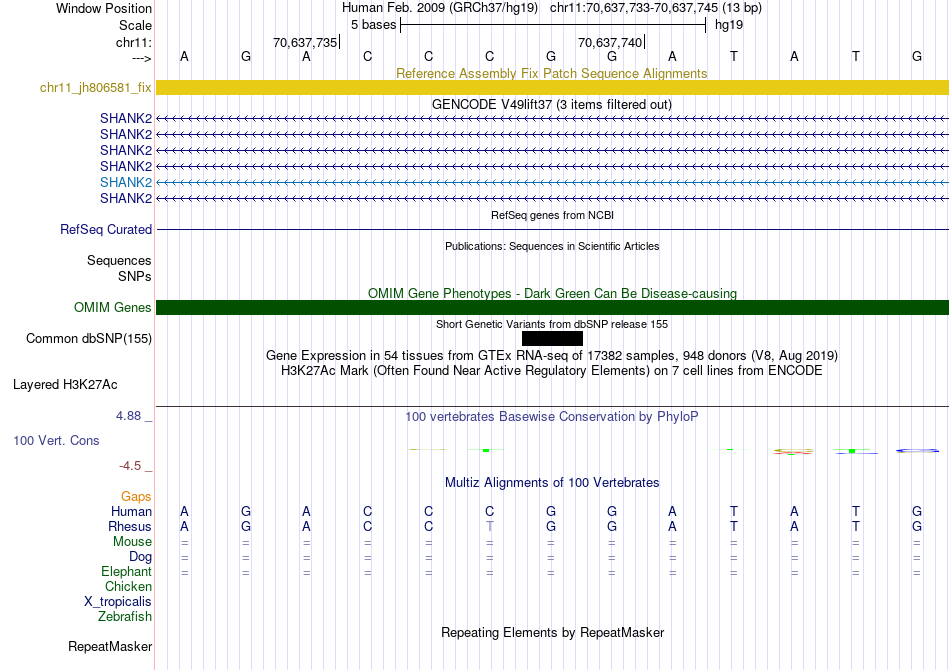Click the Human alignment row label
The width and height of the screenshot is (950, 670).
[x=131, y=512]
